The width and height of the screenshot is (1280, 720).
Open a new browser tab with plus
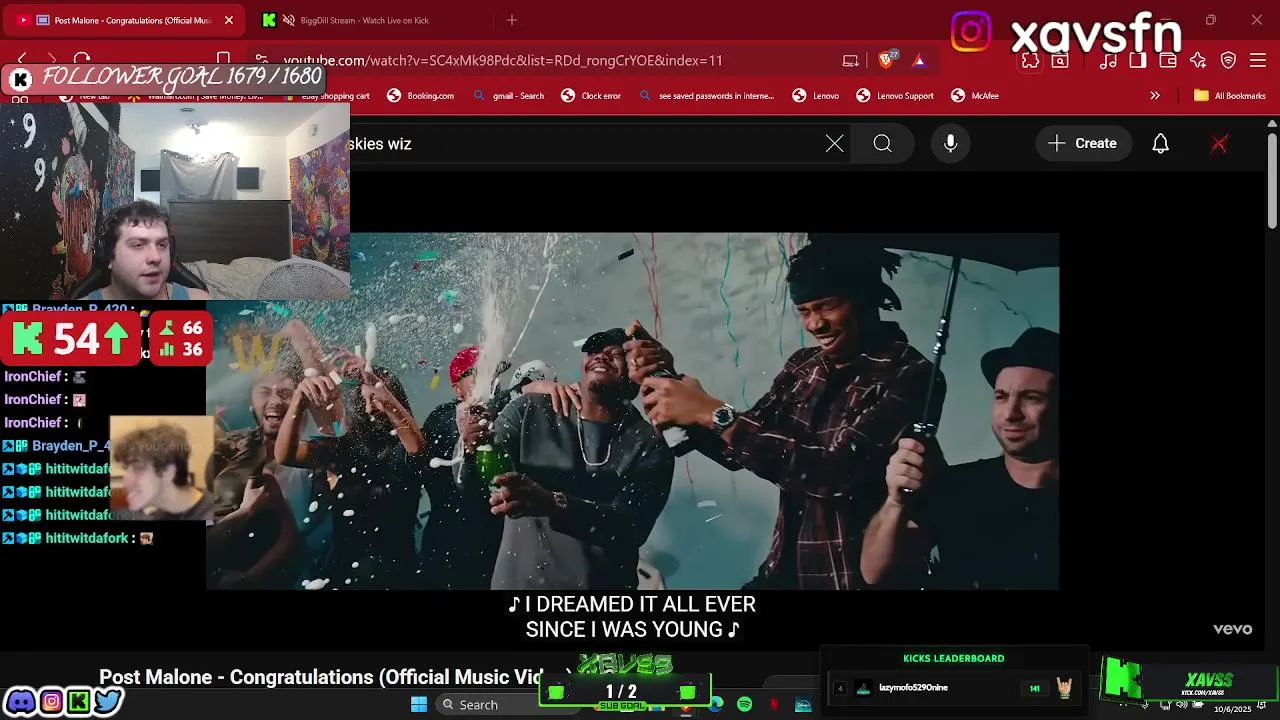click(x=512, y=20)
